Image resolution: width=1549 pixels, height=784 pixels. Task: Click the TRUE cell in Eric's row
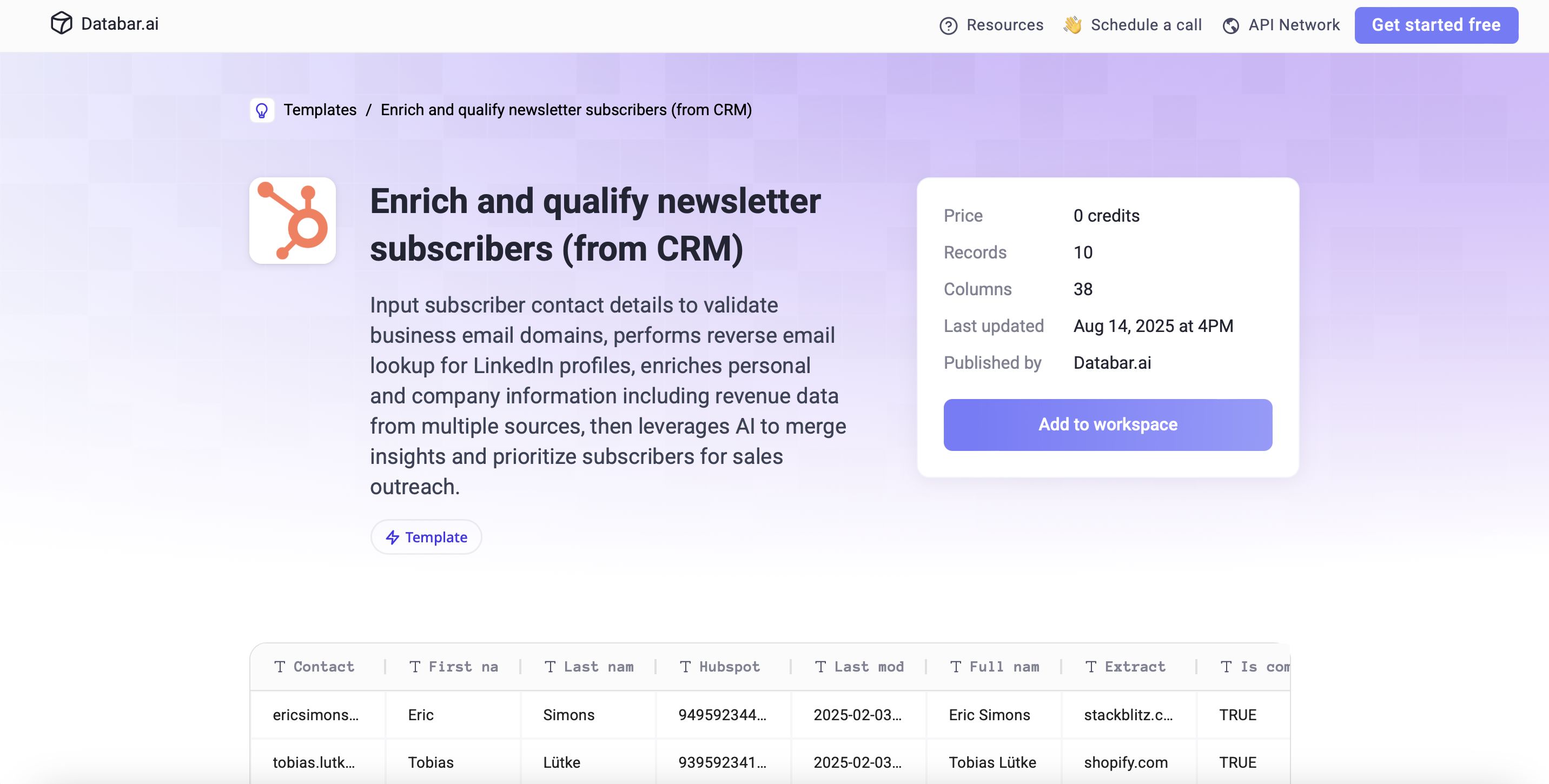[1243, 715]
